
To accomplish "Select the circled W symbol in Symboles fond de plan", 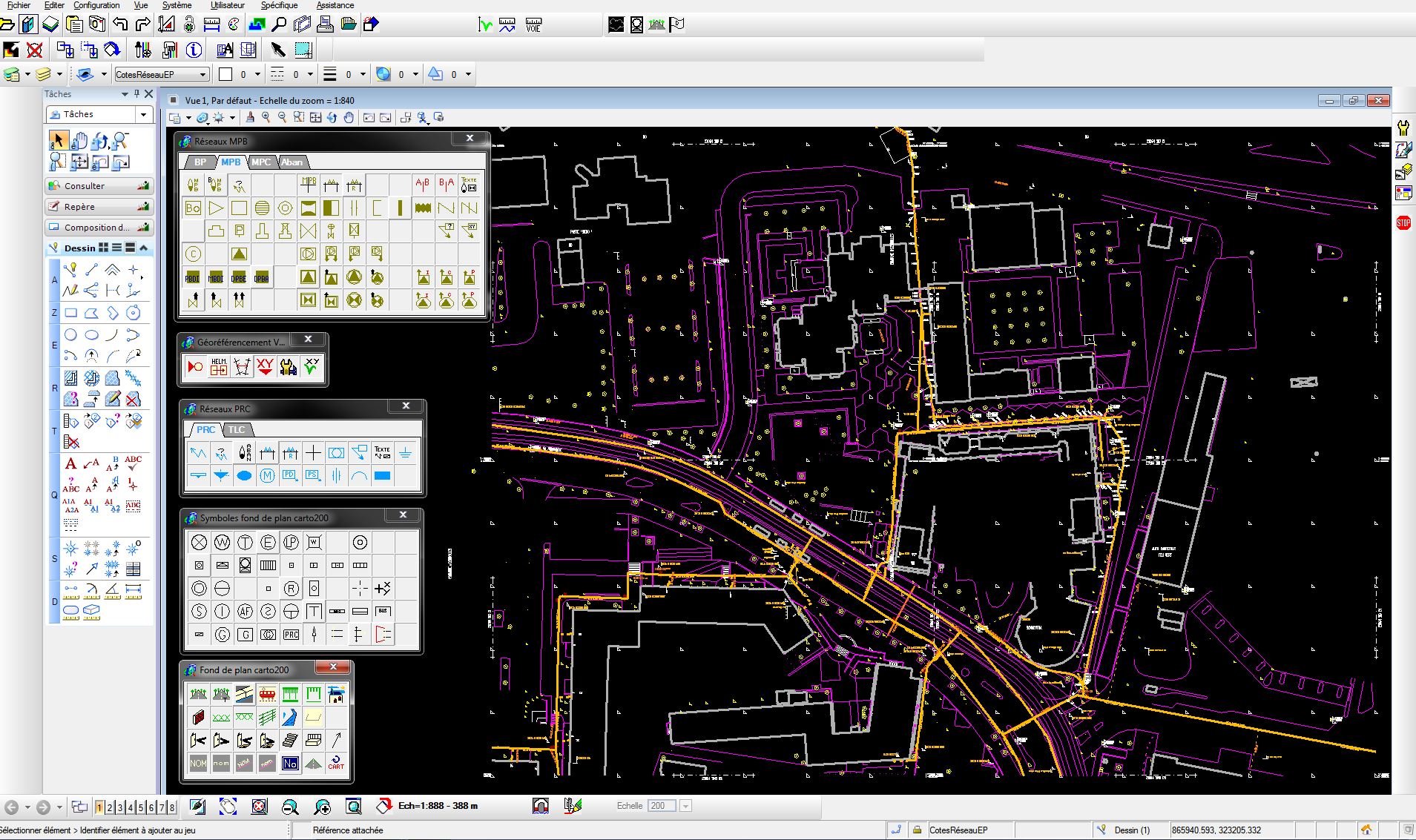I will point(222,543).
